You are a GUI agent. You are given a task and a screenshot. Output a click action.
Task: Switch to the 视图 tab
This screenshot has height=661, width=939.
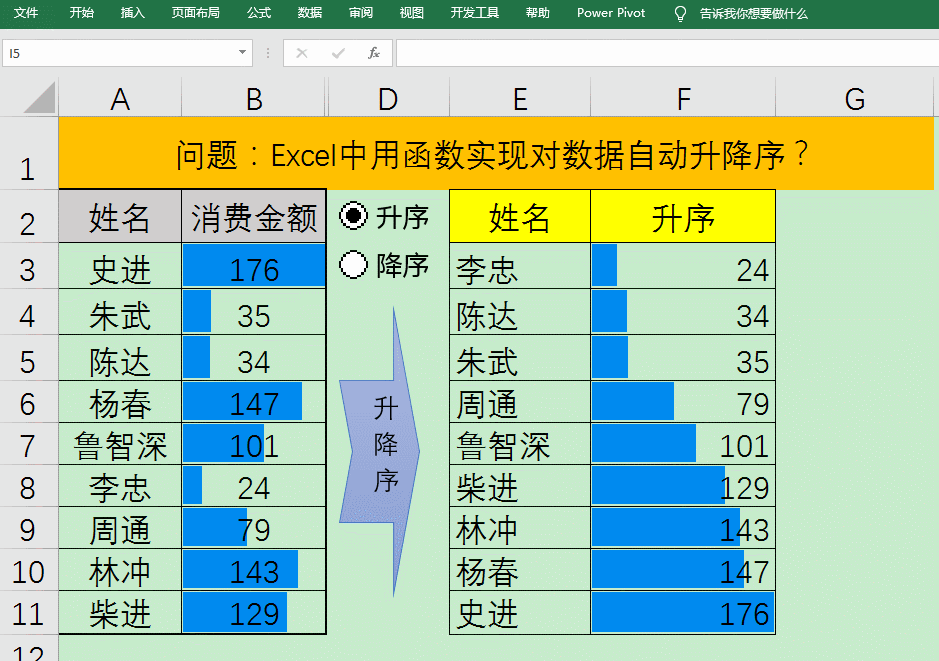coord(411,13)
